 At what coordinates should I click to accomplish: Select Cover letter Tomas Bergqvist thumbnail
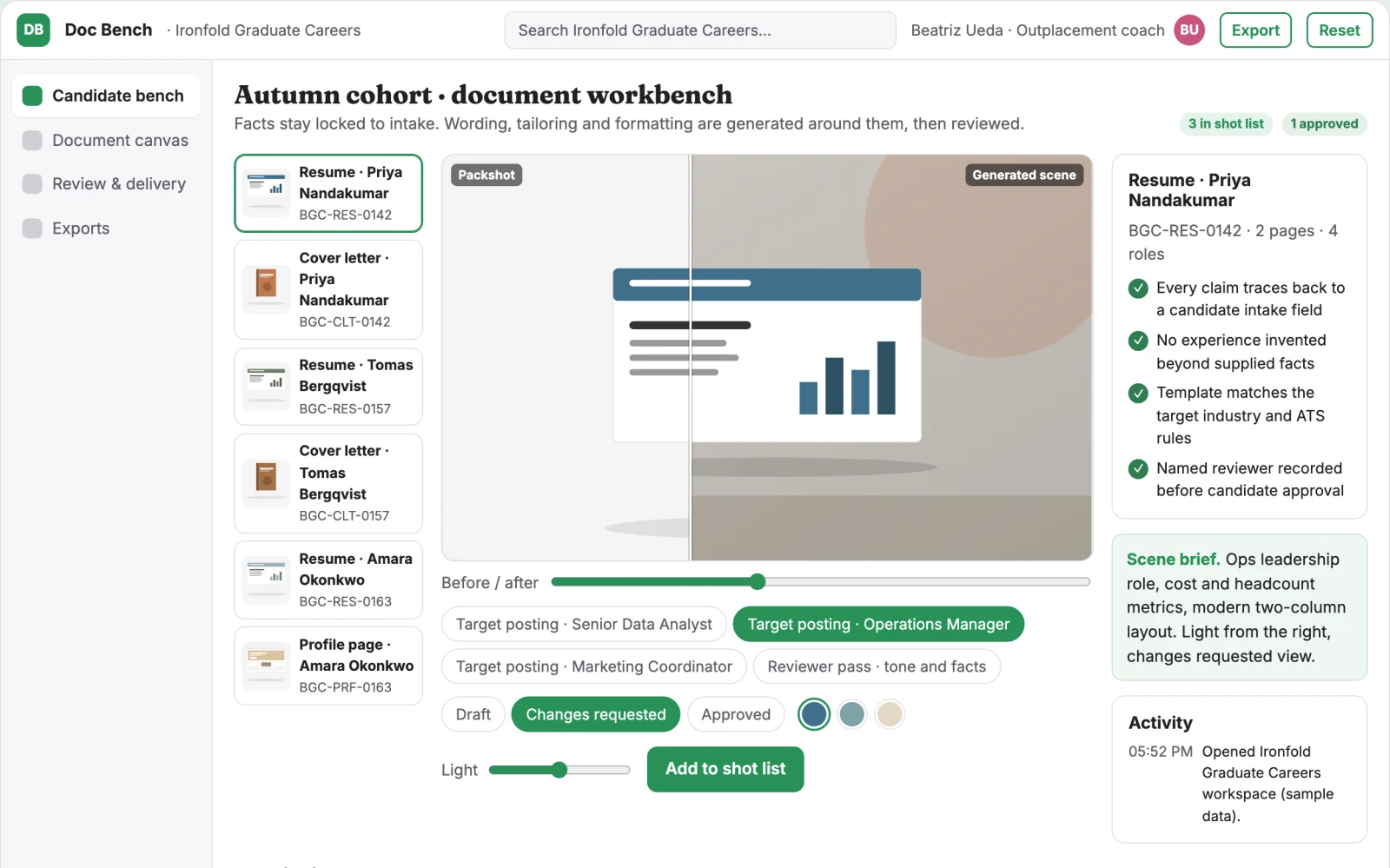click(266, 483)
